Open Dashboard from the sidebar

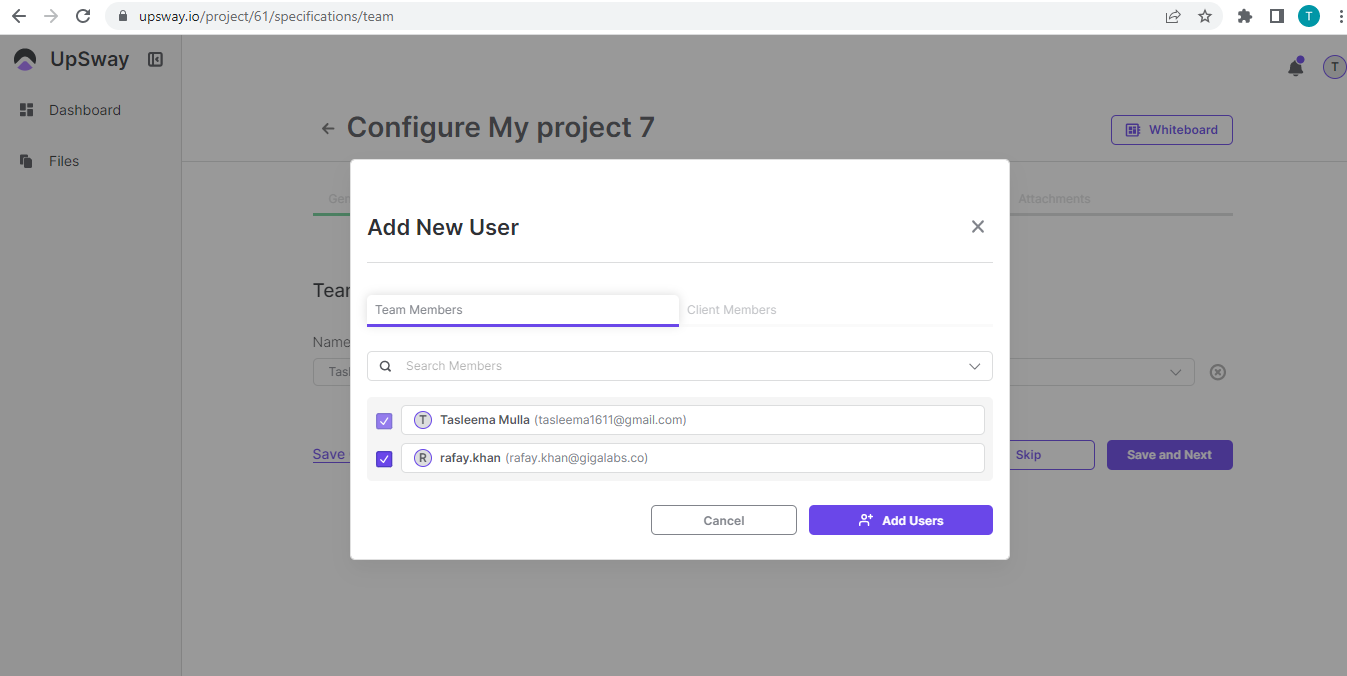84,110
